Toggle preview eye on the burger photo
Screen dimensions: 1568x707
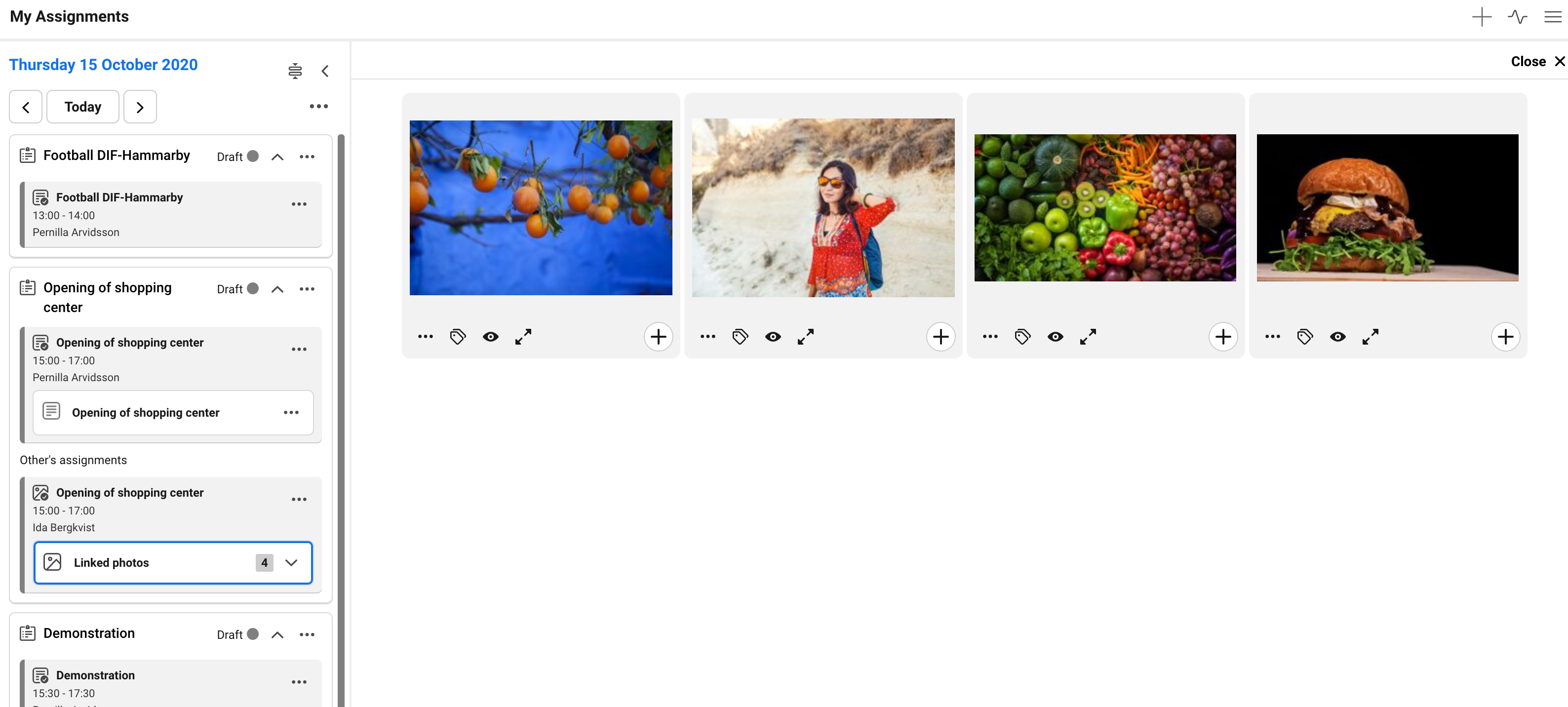[x=1337, y=337]
